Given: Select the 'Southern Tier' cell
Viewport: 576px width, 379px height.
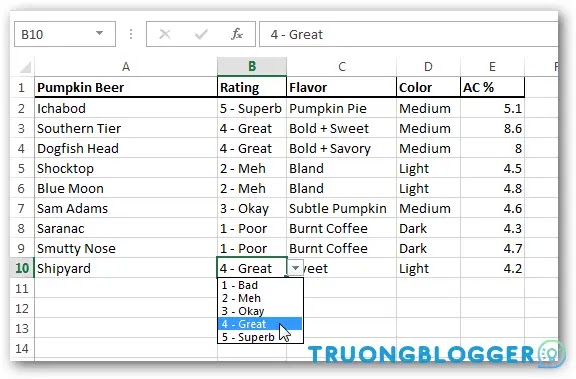Looking at the screenshot, I should [x=126, y=128].
